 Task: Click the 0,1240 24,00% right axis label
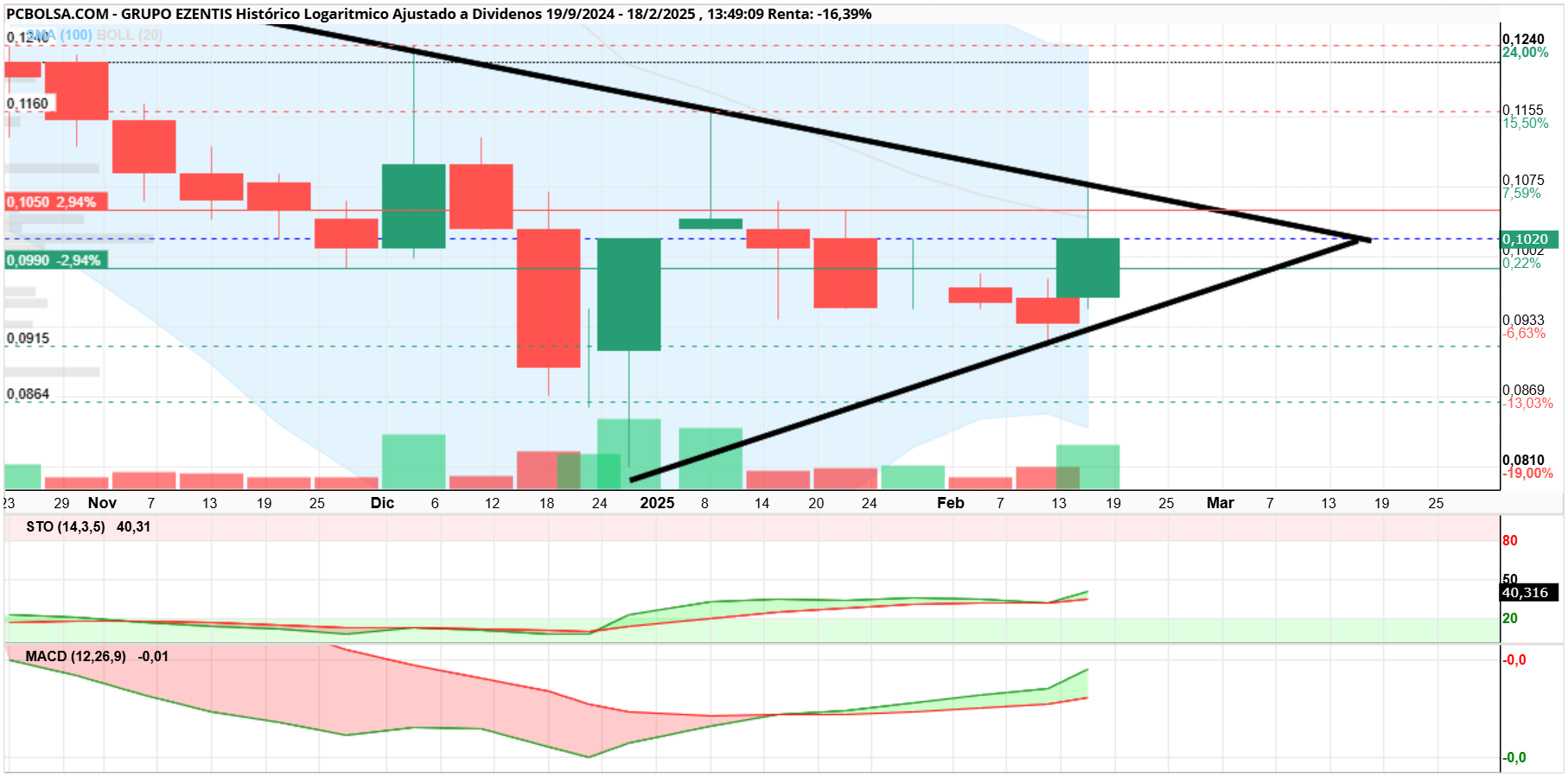click(x=1526, y=46)
